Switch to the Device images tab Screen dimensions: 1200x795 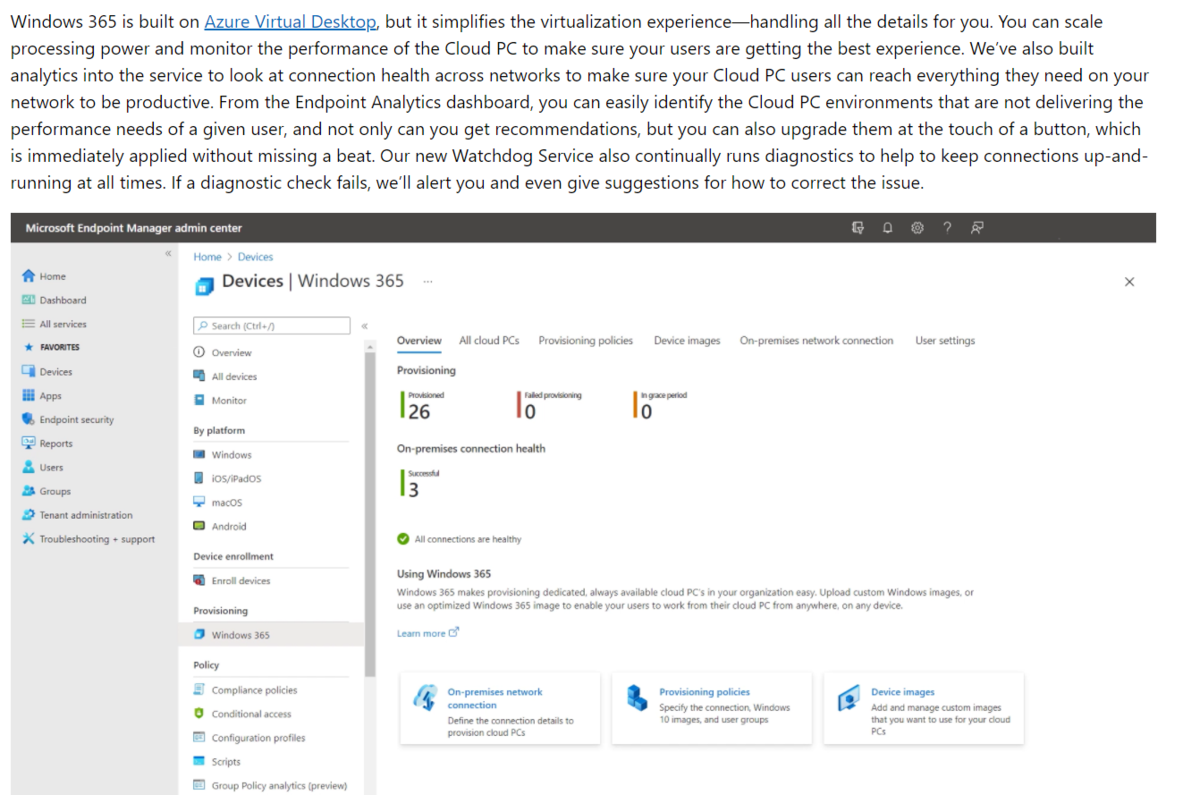click(x=687, y=340)
